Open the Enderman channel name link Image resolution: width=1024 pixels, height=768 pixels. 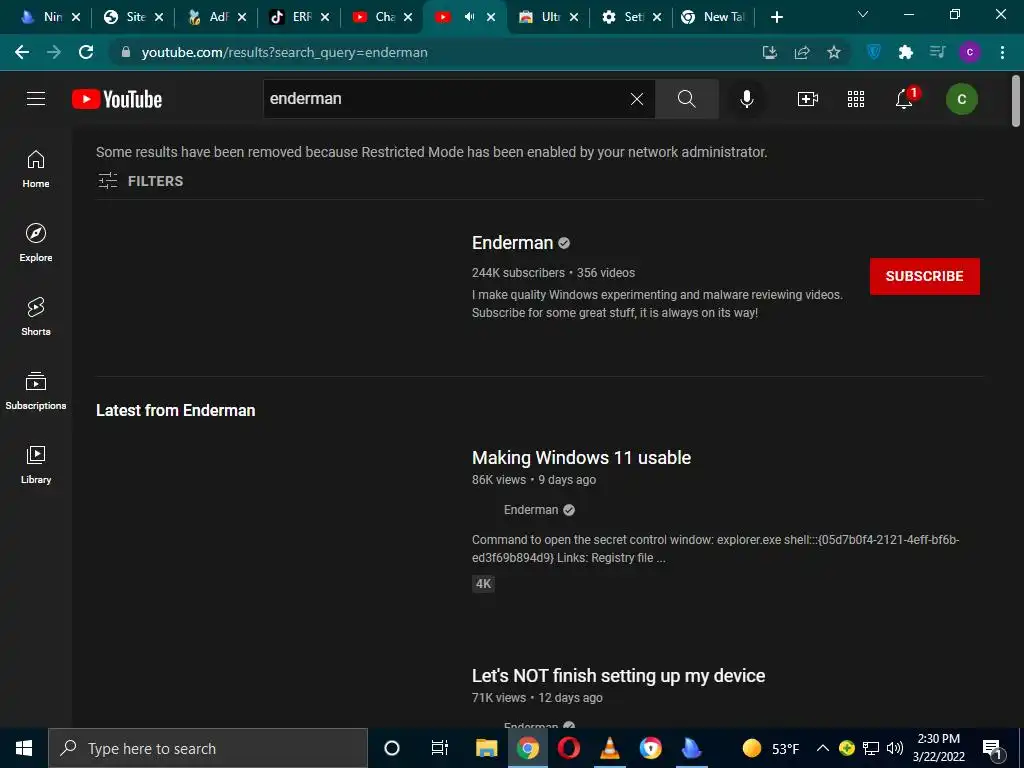pyautogui.click(x=513, y=243)
